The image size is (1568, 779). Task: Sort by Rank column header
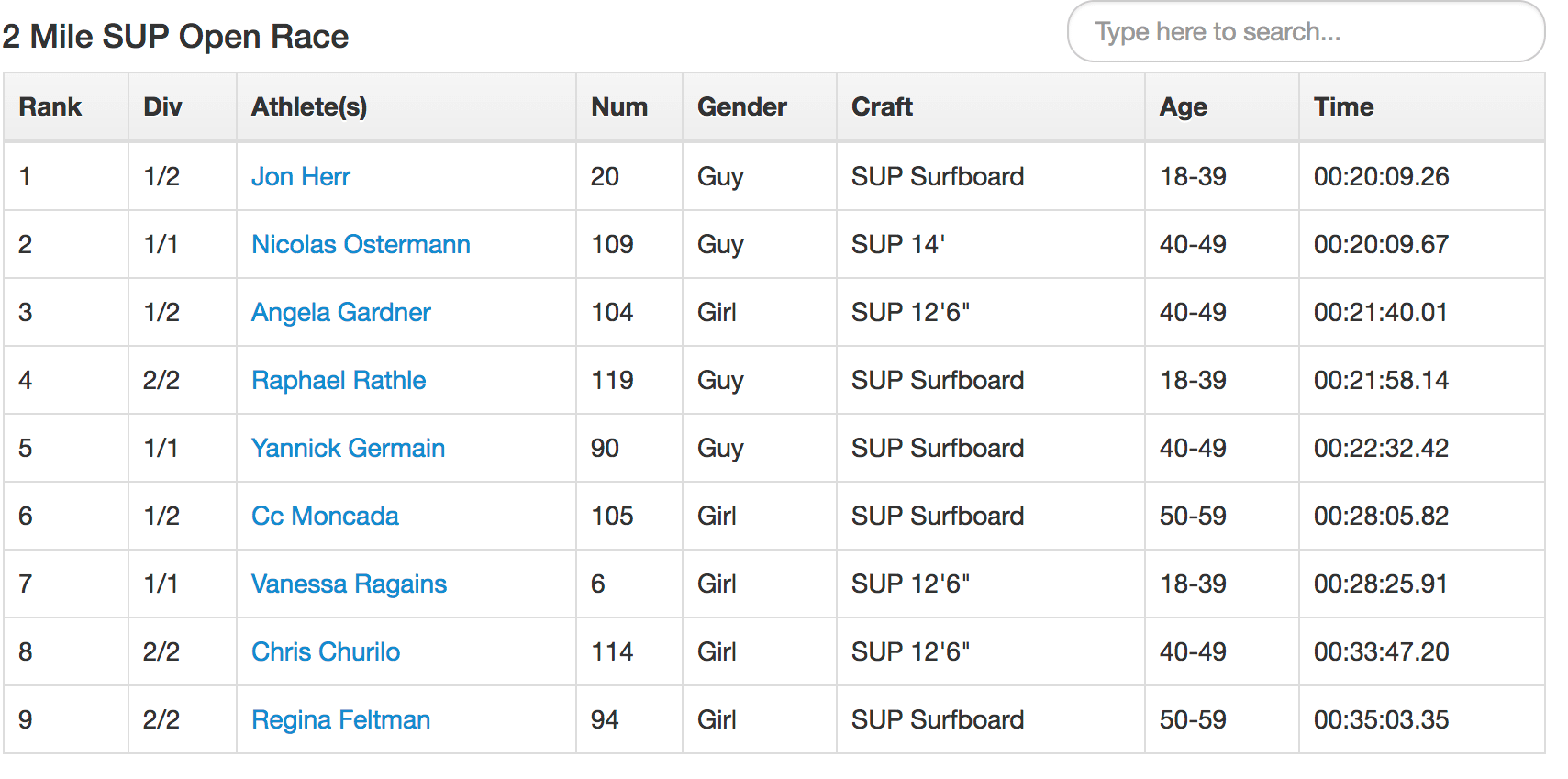[x=50, y=107]
